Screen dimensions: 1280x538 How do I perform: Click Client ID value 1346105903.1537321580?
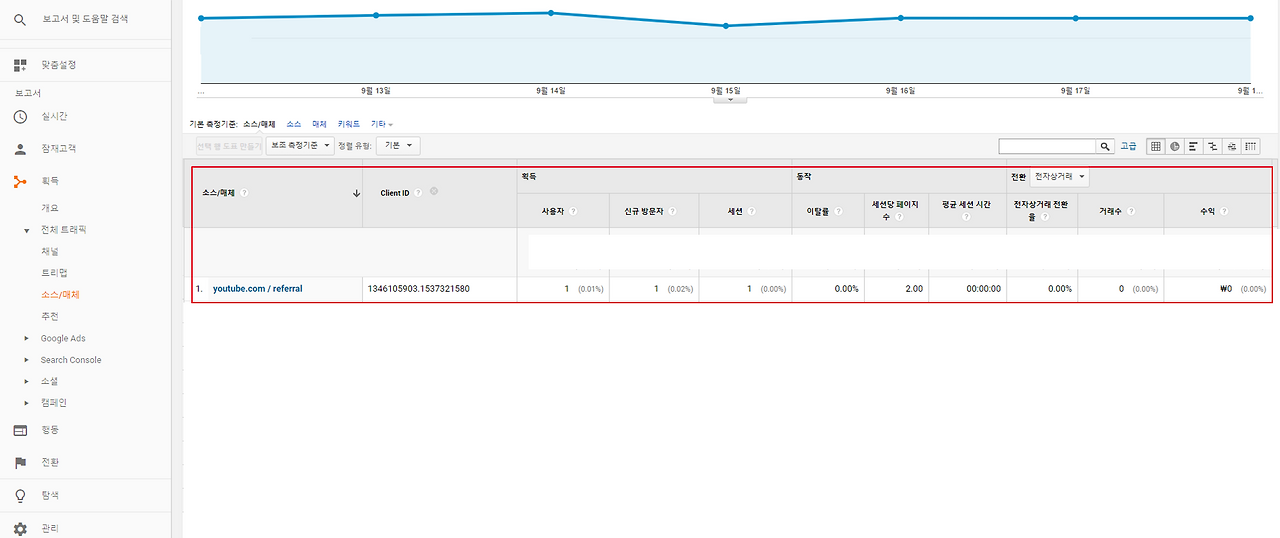[x=418, y=289]
